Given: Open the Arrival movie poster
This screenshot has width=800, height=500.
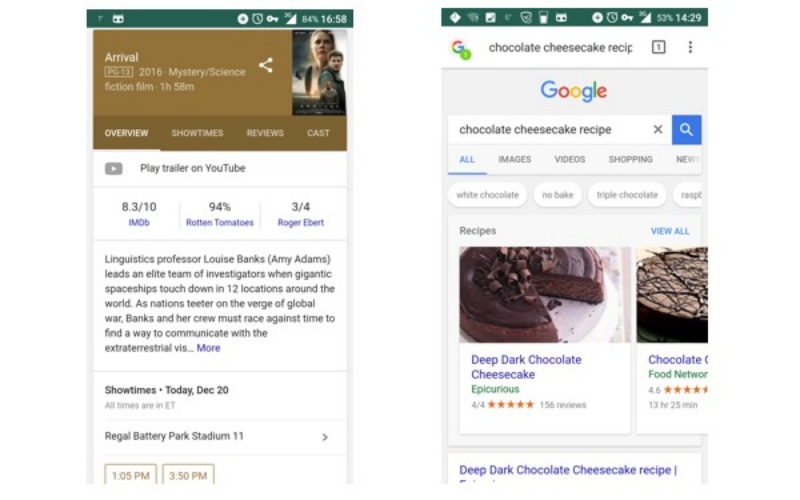Looking at the screenshot, I should [319, 72].
